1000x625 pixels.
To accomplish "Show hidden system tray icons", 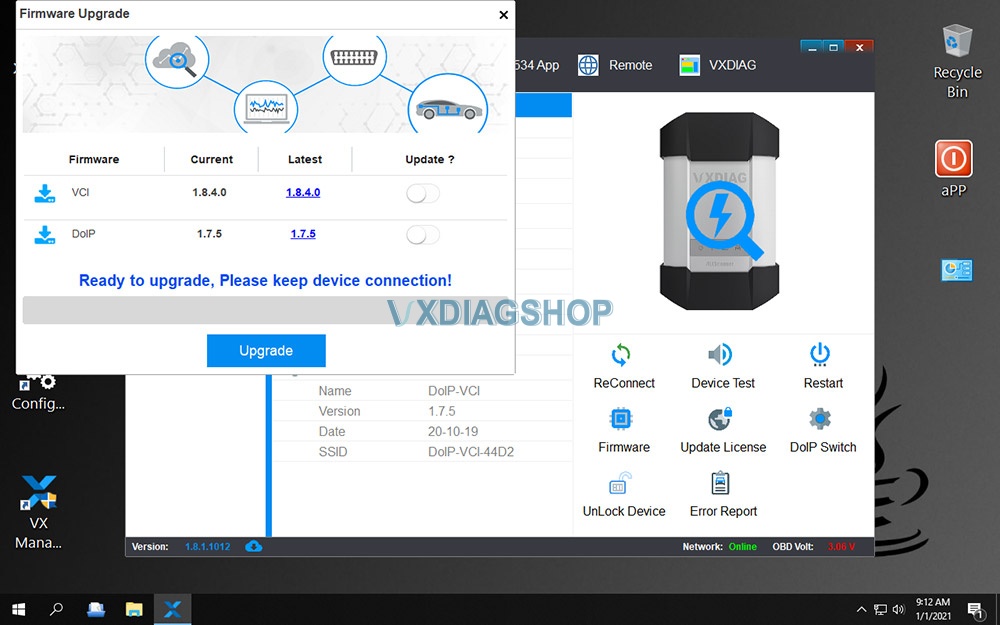I will click(x=861, y=610).
